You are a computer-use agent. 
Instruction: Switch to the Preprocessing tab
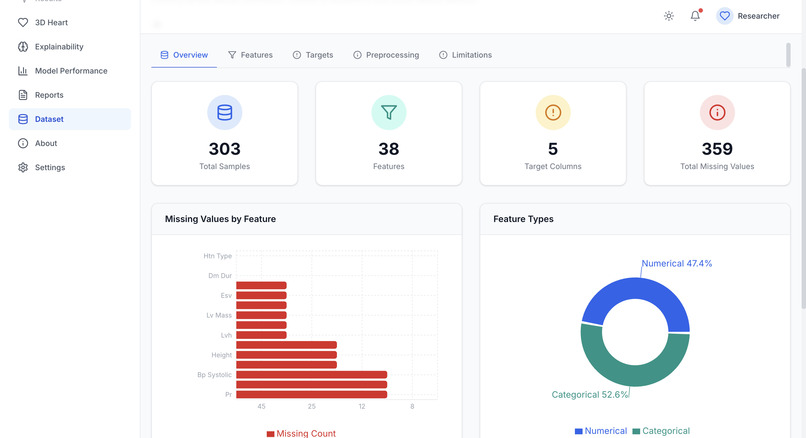coord(386,55)
